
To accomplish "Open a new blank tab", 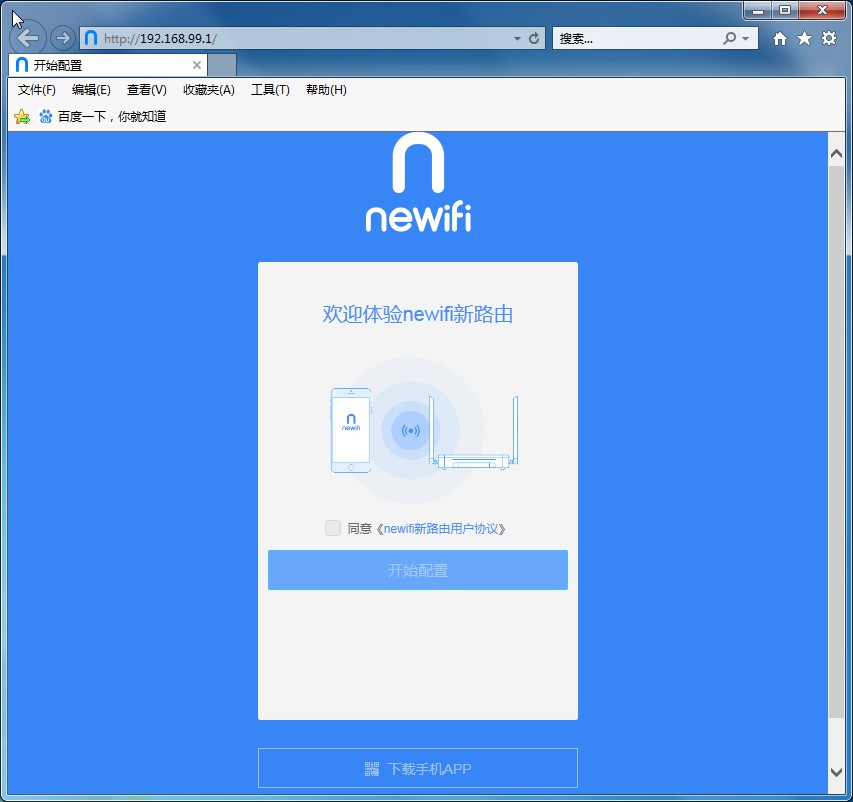I will pyautogui.click(x=222, y=65).
